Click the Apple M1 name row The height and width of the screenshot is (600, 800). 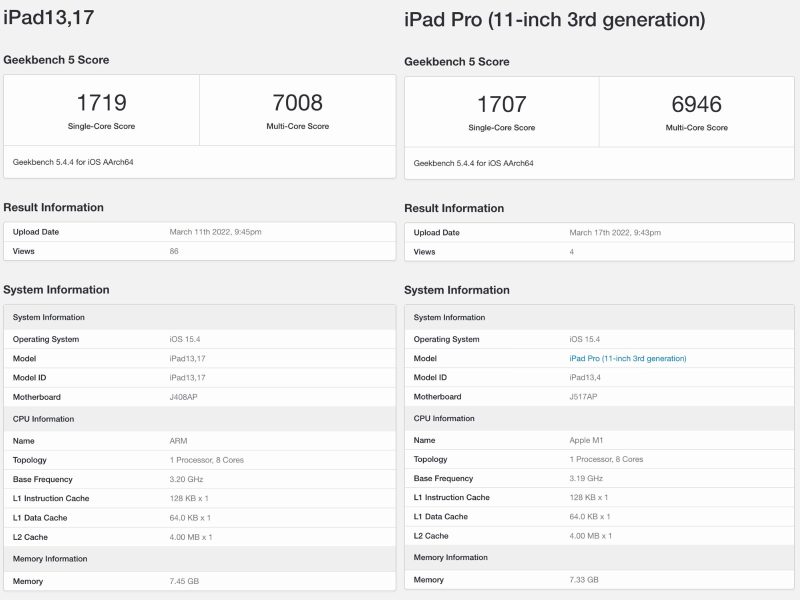point(600,438)
